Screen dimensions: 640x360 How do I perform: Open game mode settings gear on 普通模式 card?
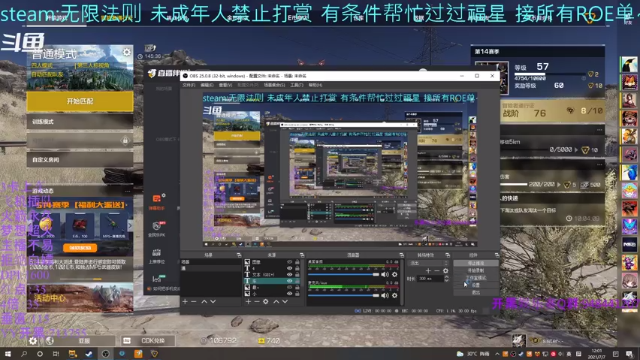pos(127,52)
